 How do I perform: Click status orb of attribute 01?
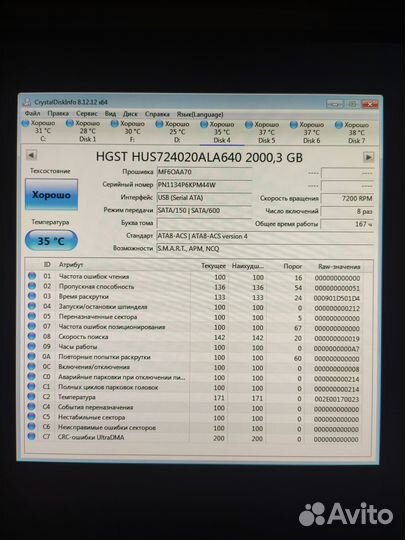coord(32,276)
